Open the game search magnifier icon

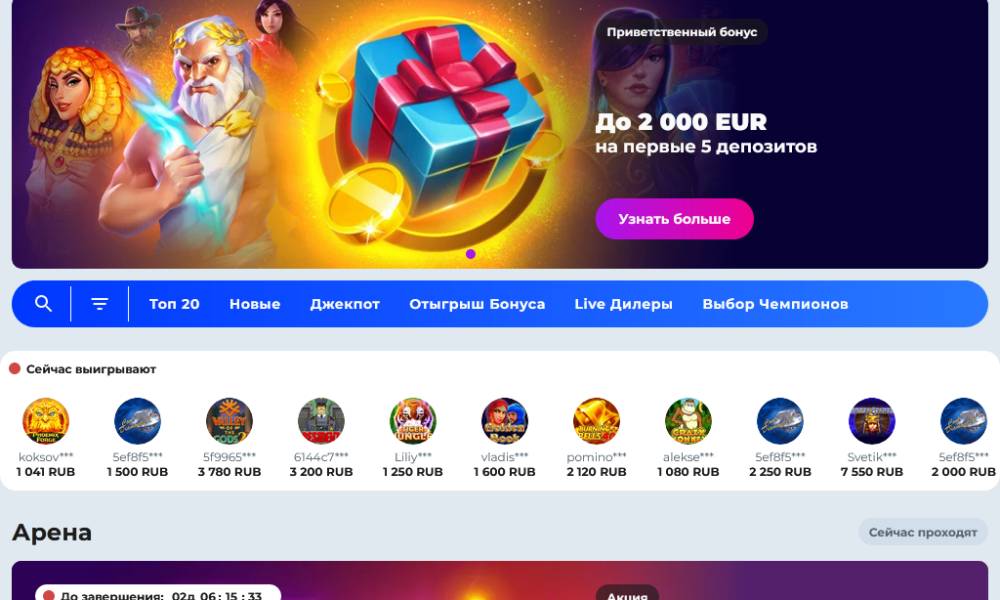pos(43,304)
